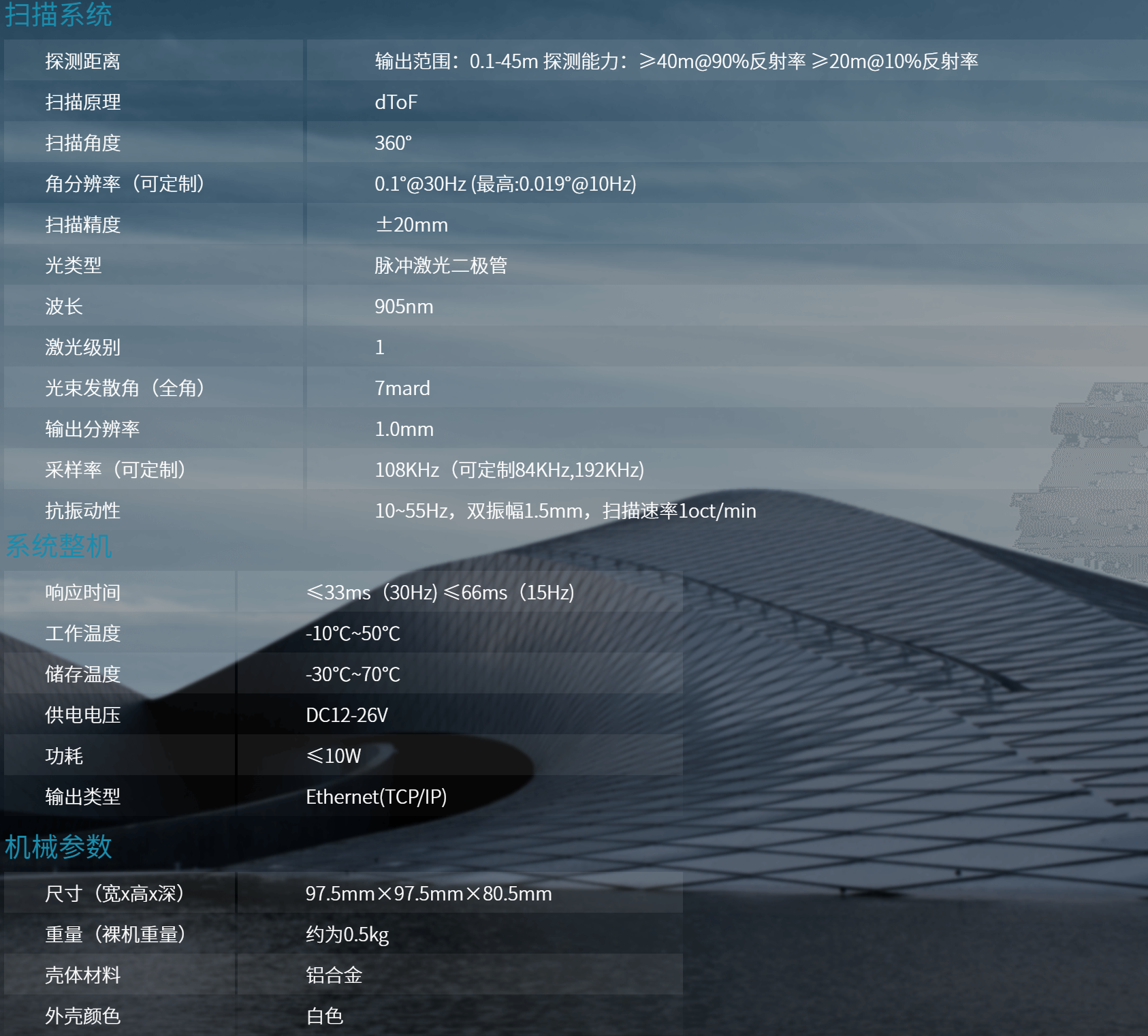
Task: Select the '≤10W' value
Action: click(334, 756)
